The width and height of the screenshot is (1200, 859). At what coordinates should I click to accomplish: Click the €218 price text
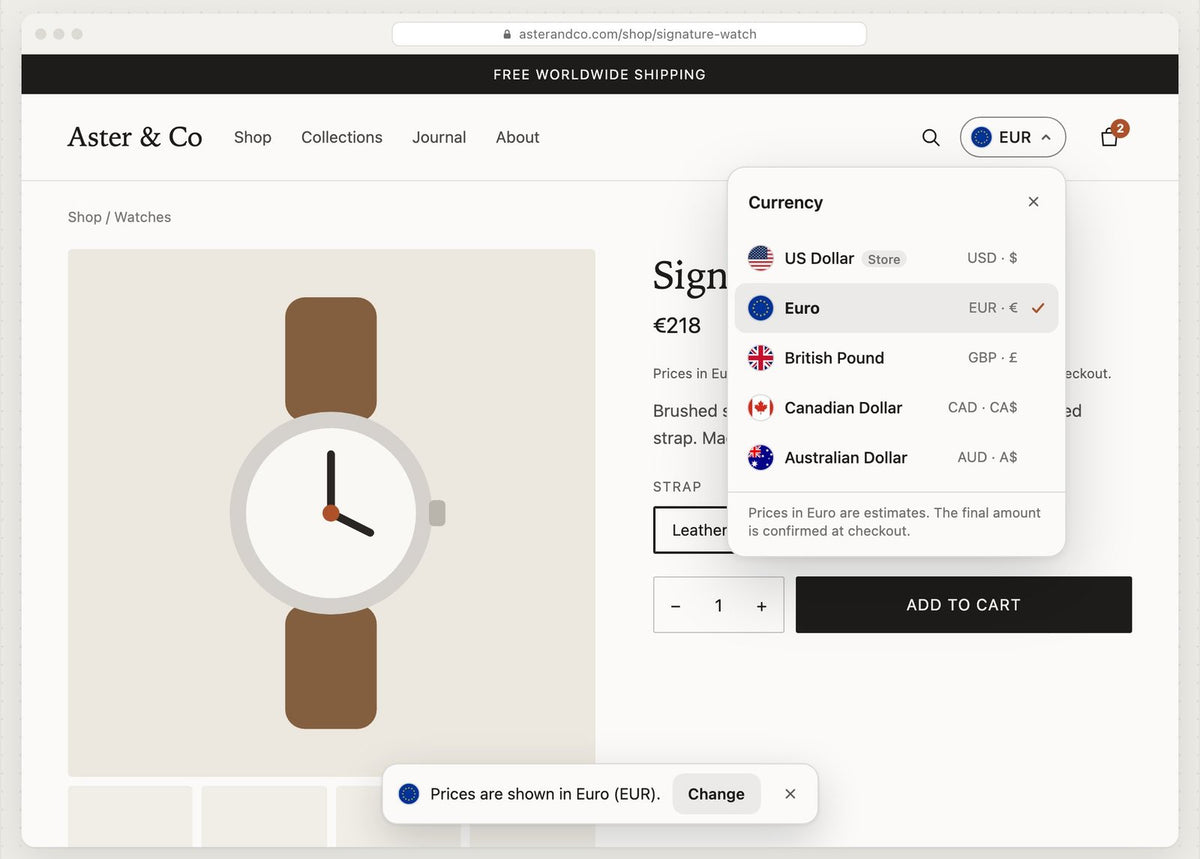(x=677, y=325)
